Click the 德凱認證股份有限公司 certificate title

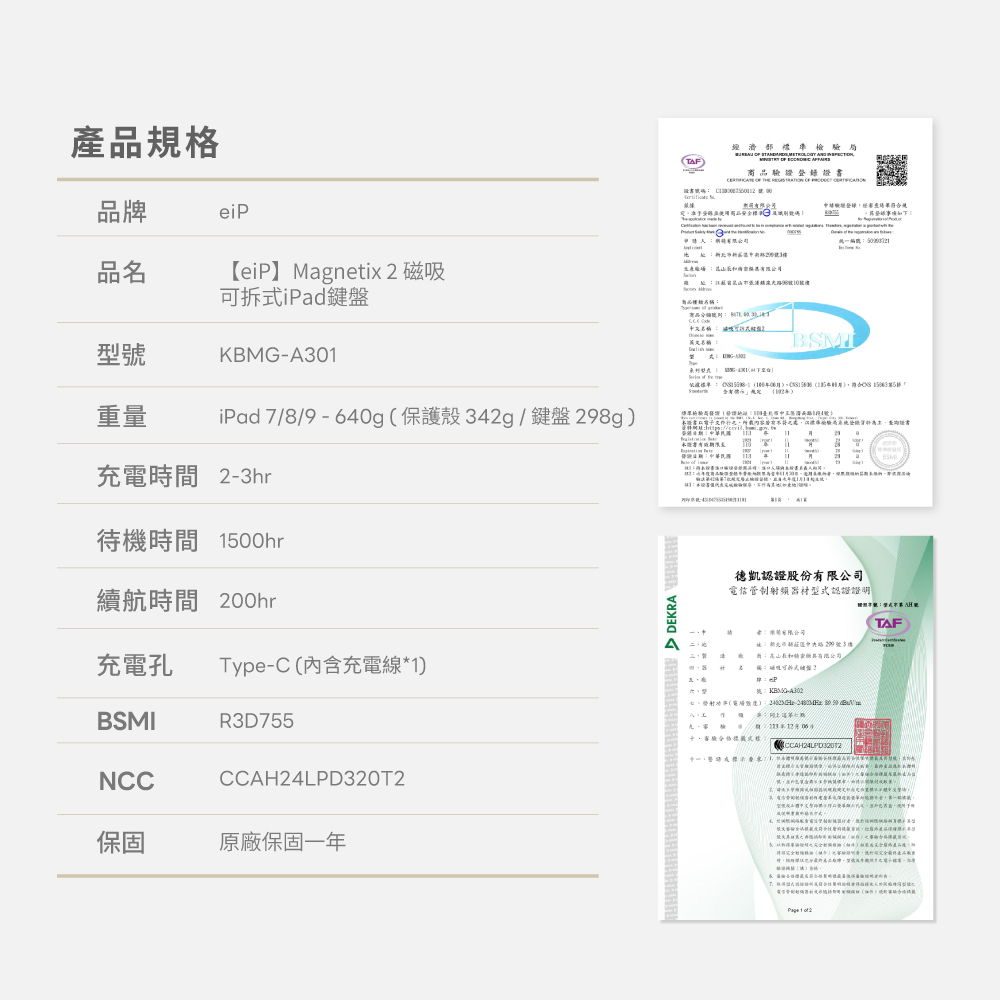pos(798,575)
